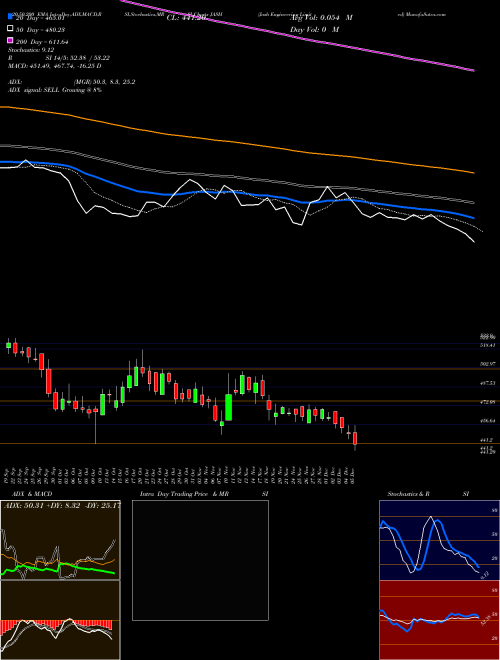Click the blue-background Stochastics chart panel
This screenshot has width=500, height=660.
[439, 540]
